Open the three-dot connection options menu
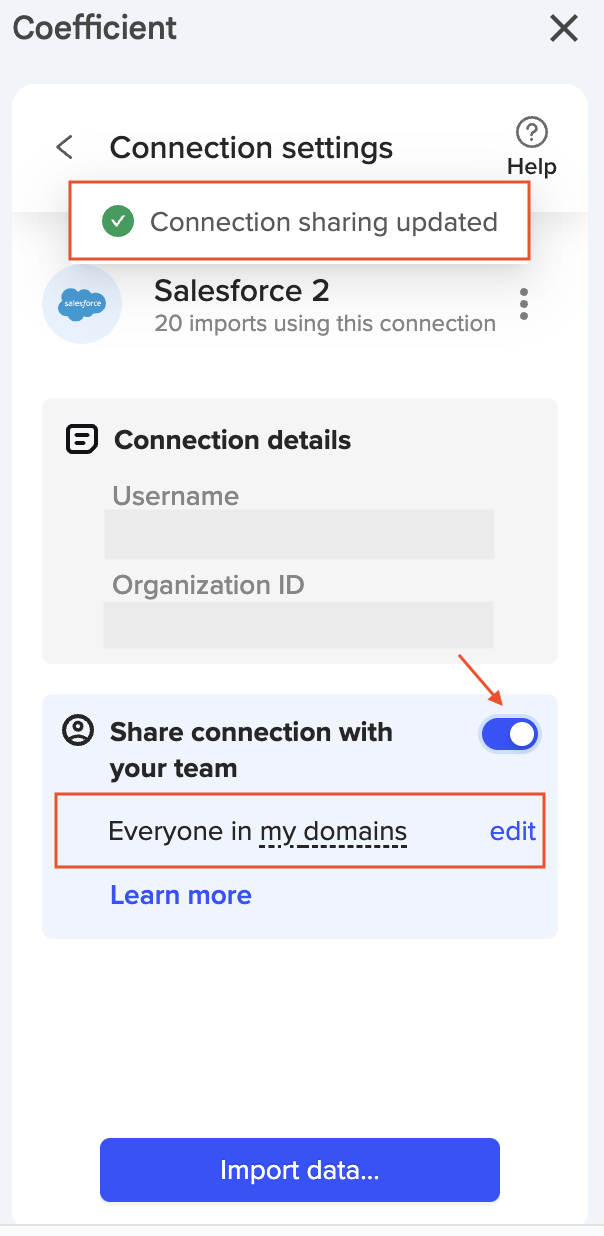This screenshot has height=1236, width=604. tap(523, 305)
